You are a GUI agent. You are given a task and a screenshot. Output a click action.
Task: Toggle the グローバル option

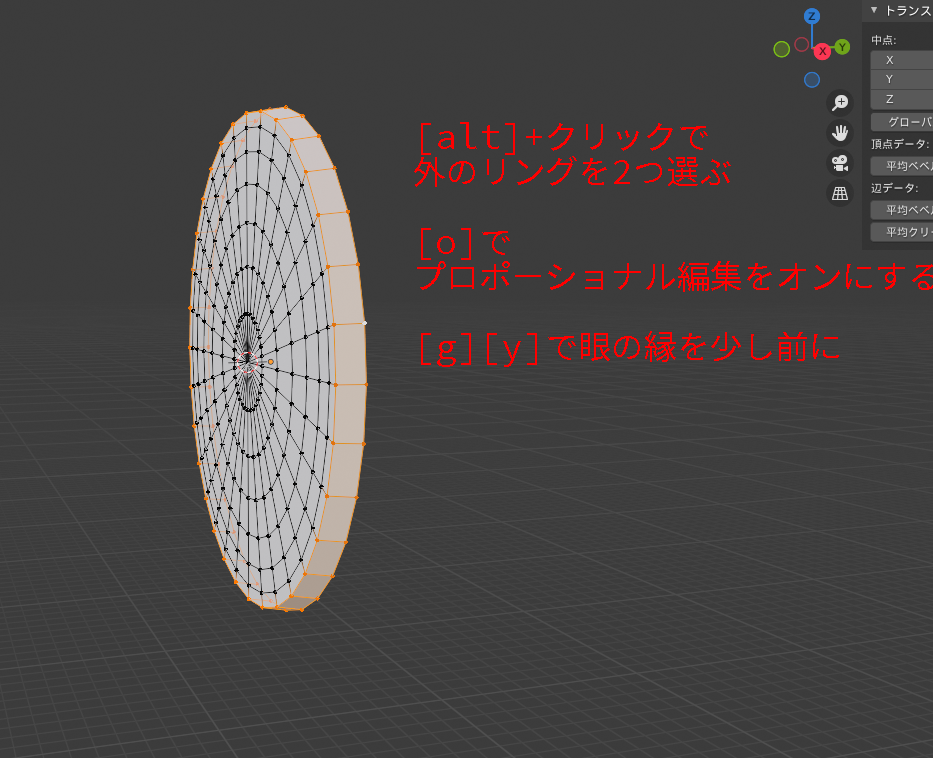pos(905,121)
